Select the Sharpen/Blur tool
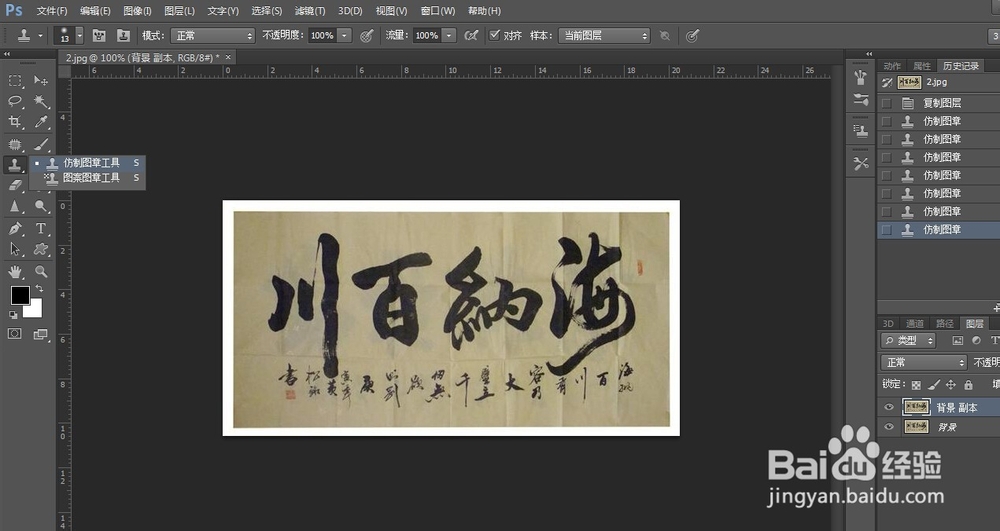This screenshot has height=531, width=1000. pyautogui.click(x=15, y=207)
